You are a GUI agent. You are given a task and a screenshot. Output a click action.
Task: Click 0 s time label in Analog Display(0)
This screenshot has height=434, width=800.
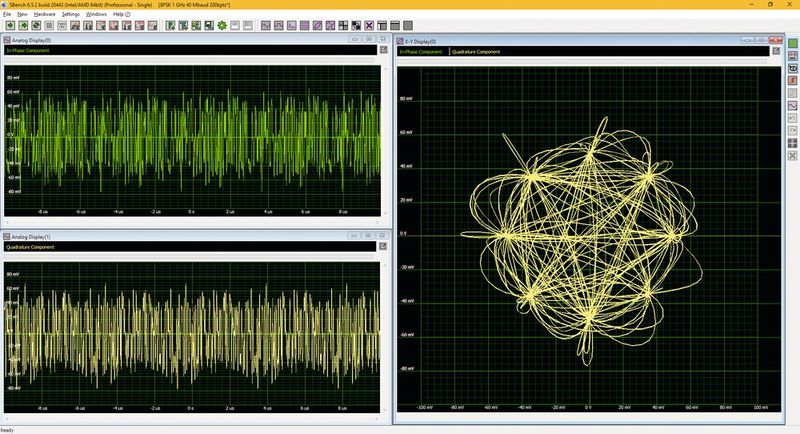click(191, 211)
